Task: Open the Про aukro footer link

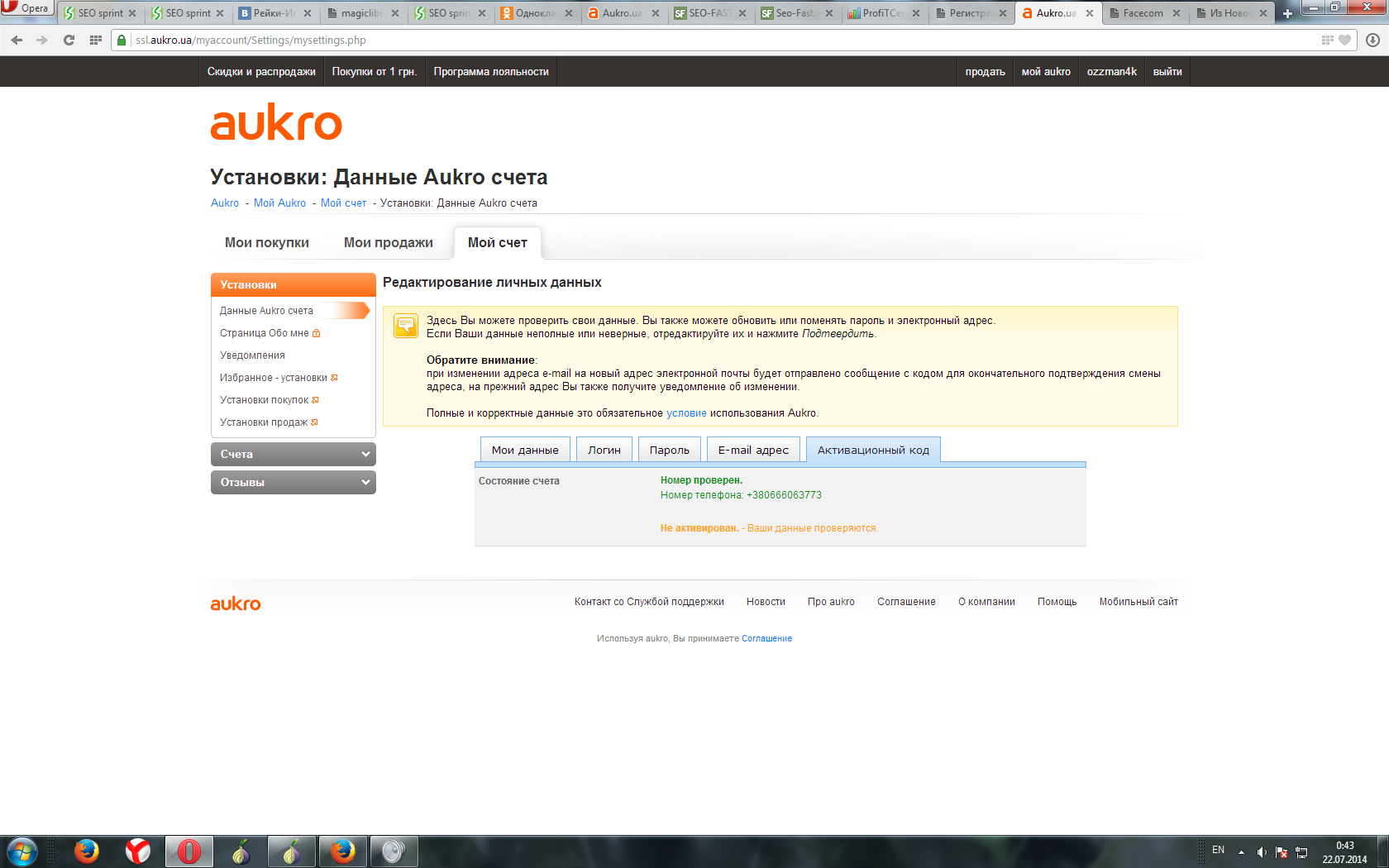Action: pos(831,602)
